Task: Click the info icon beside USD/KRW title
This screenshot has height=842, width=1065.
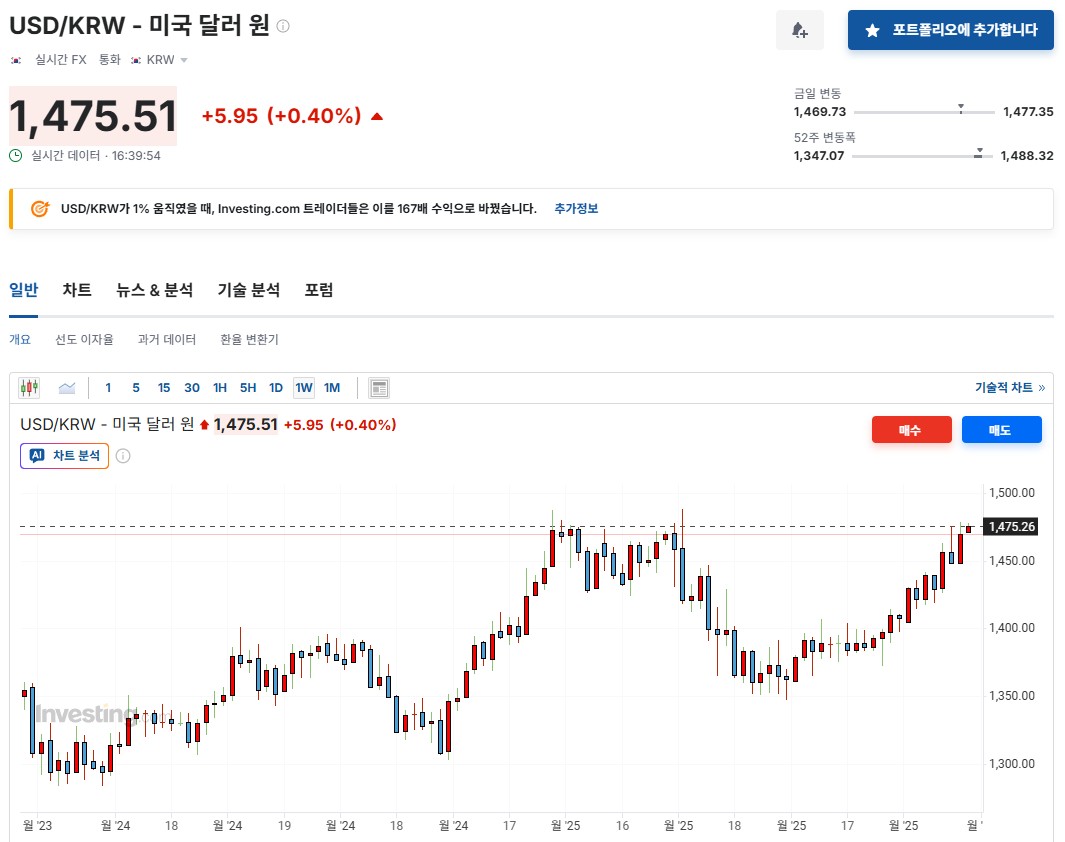Action: (283, 26)
